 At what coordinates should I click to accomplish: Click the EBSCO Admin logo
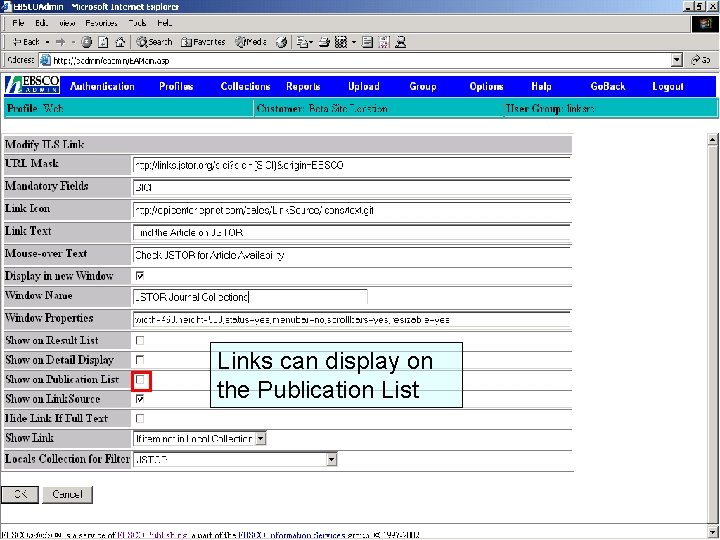pos(32,86)
